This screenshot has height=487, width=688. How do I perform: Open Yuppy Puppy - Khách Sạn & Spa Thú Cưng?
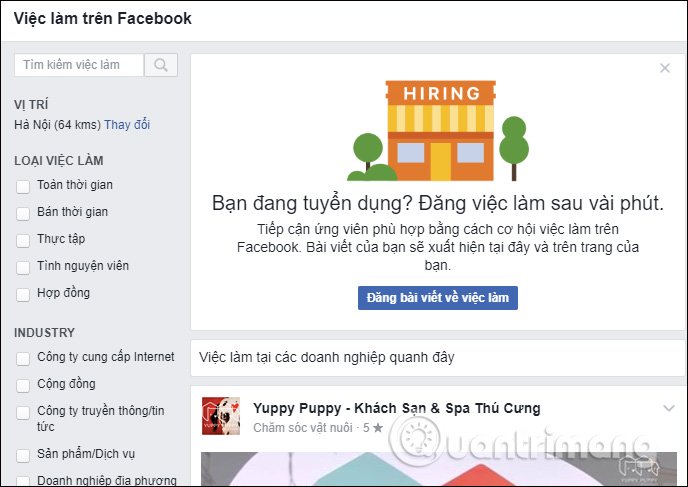pyautogui.click(x=397, y=408)
